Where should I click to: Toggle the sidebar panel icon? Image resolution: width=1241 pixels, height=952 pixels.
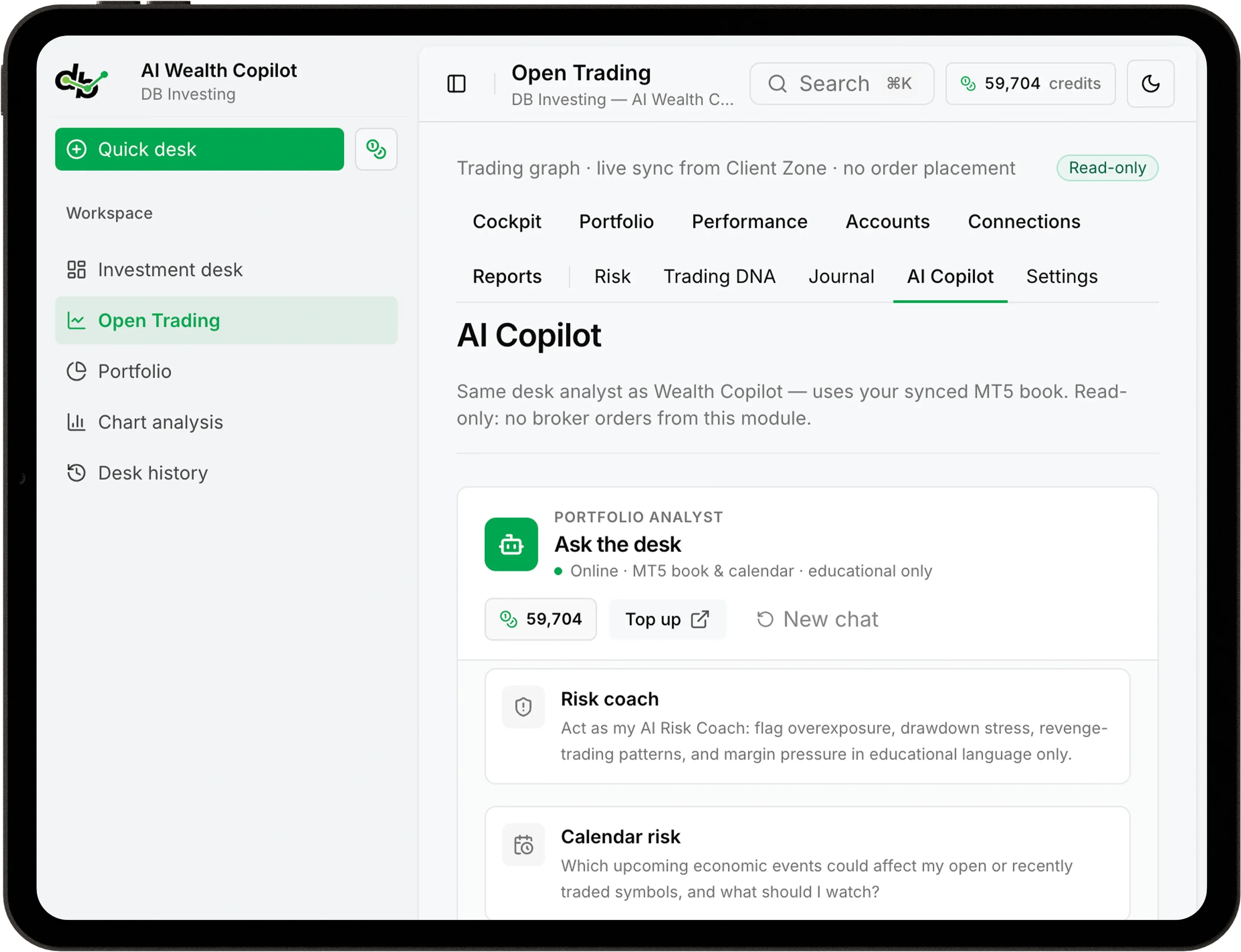(456, 84)
